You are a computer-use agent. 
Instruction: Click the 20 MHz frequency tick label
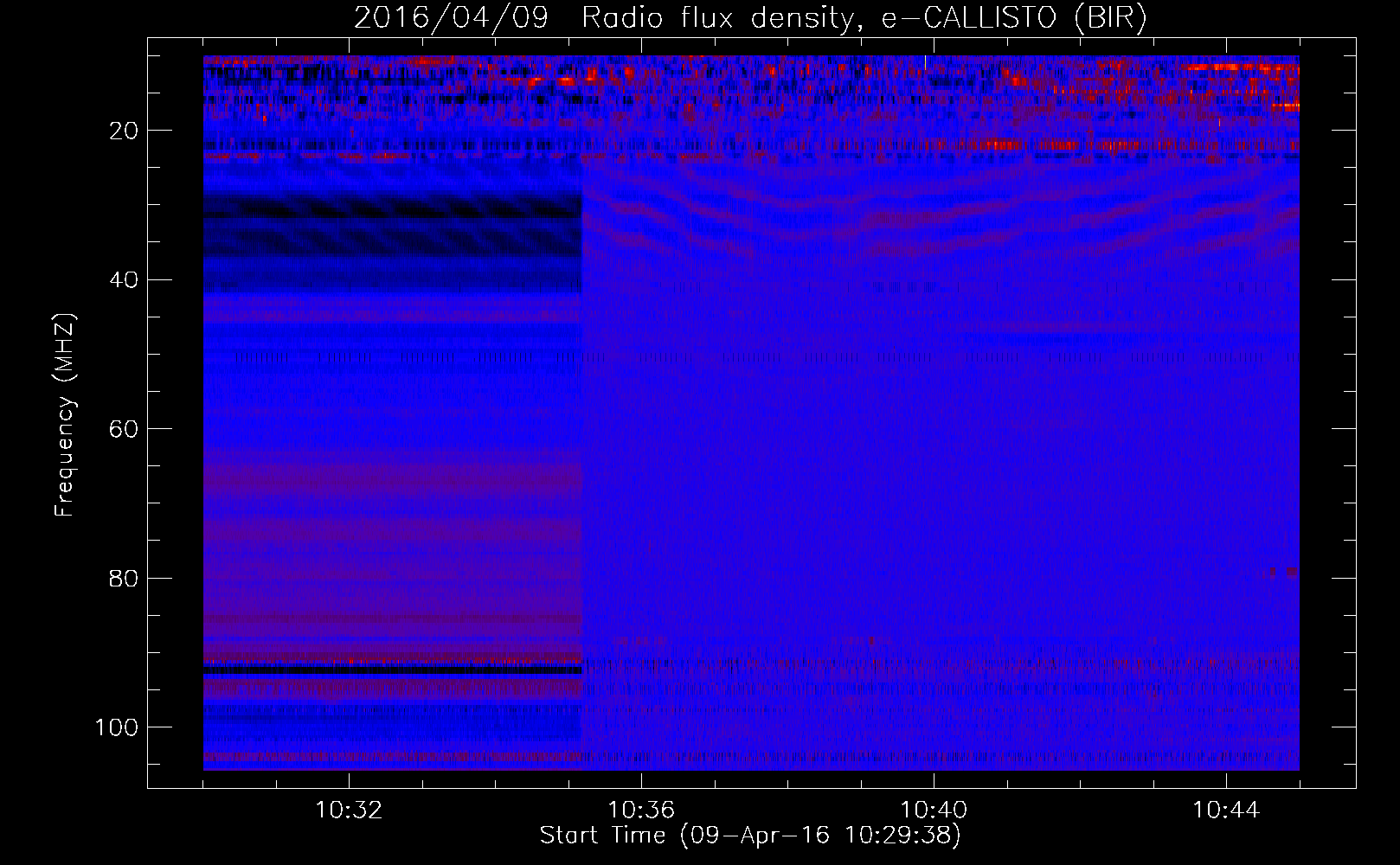125,131
